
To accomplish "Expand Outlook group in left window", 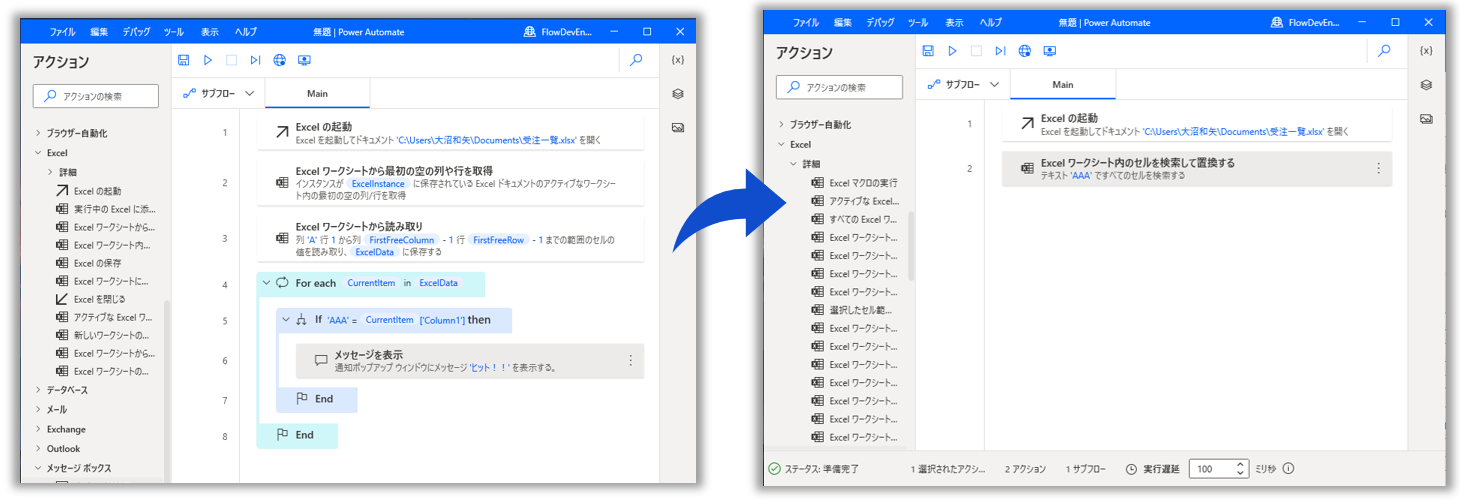I will pos(38,449).
